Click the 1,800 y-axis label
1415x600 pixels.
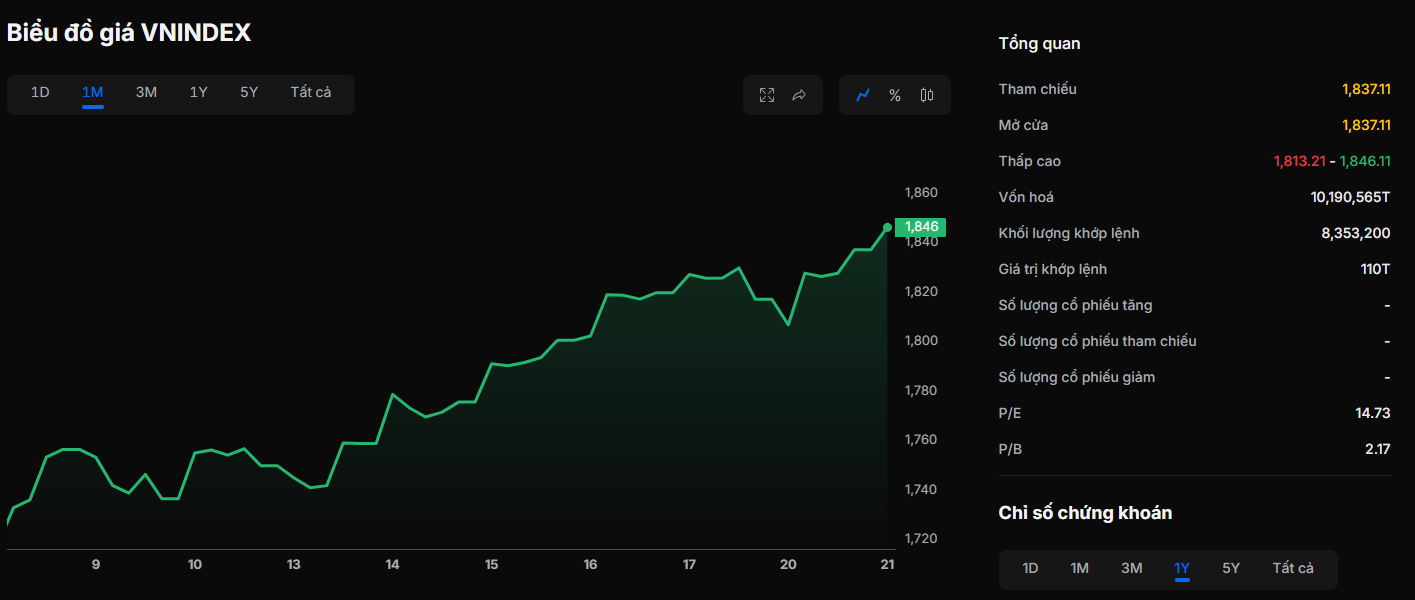(x=921, y=341)
